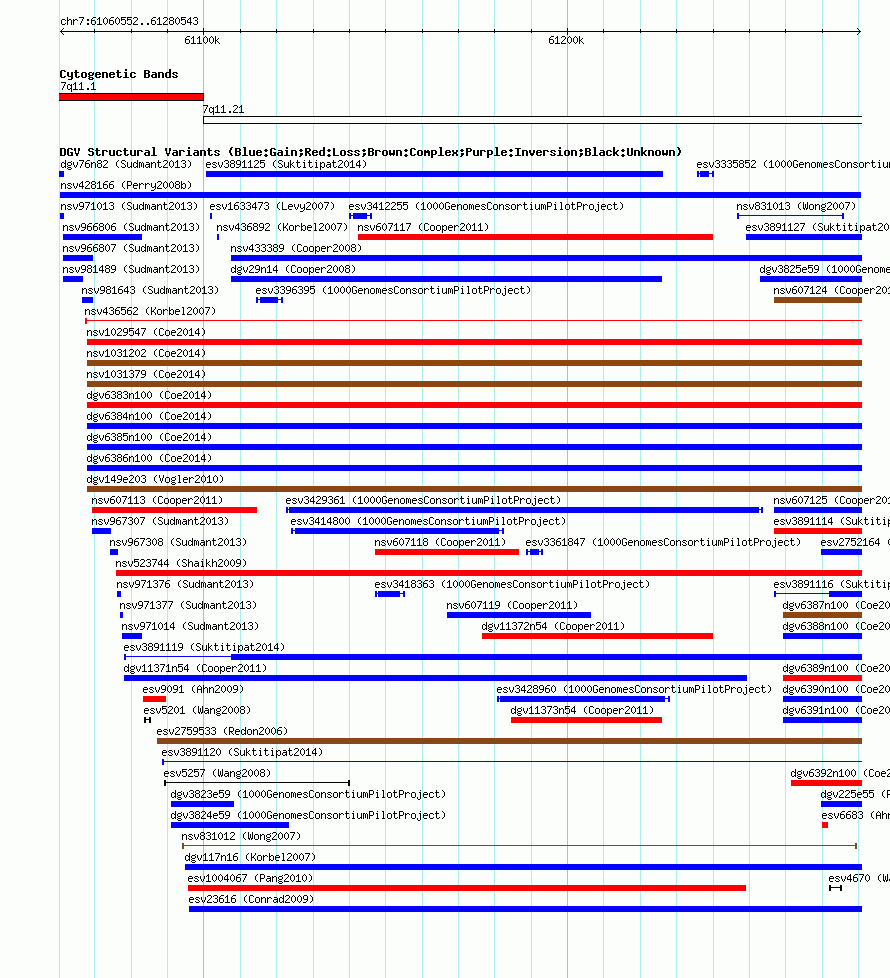
Task: Click the 61100k ruler tick label
Action: click(202, 41)
